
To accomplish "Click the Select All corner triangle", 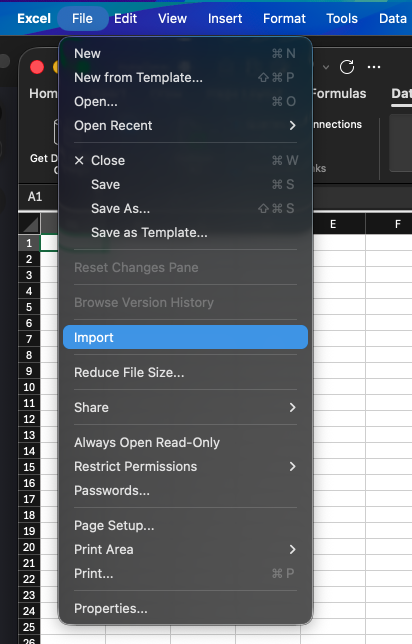I will pos(30,224).
